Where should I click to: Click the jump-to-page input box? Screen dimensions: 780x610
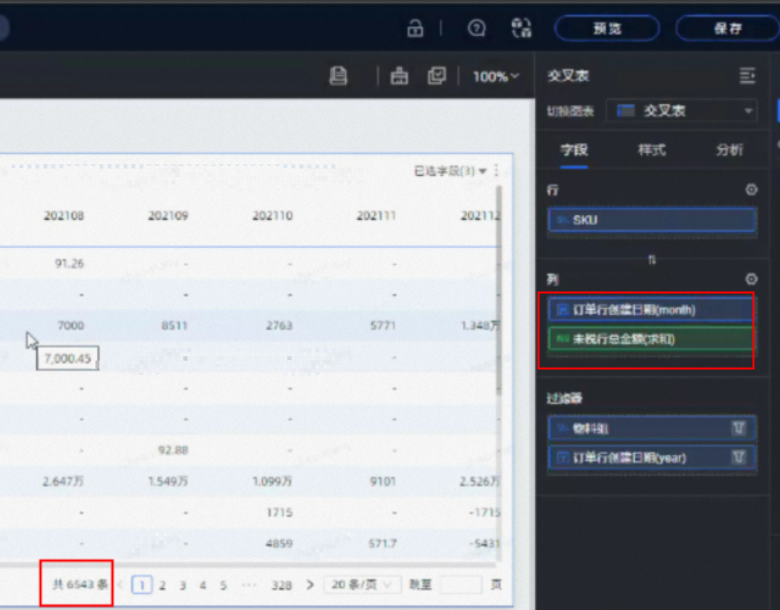(460, 585)
